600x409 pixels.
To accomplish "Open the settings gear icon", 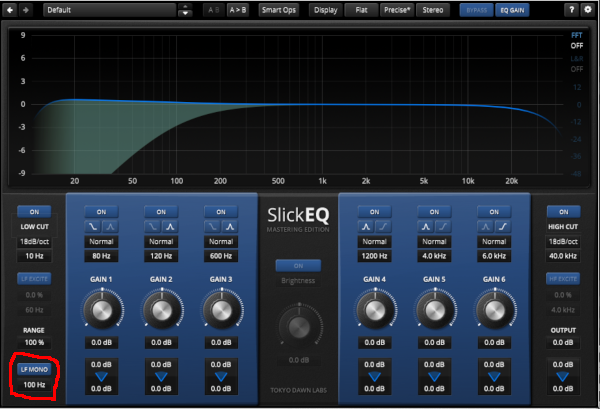I will point(588,10).
